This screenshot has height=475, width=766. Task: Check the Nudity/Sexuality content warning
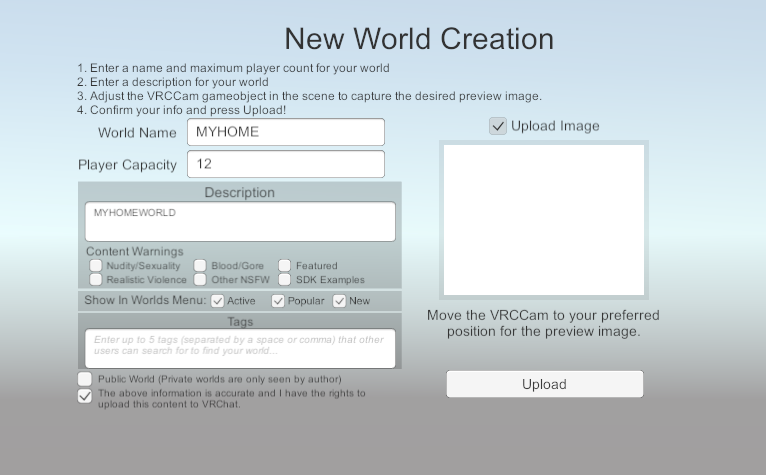(x=96, y=265)
